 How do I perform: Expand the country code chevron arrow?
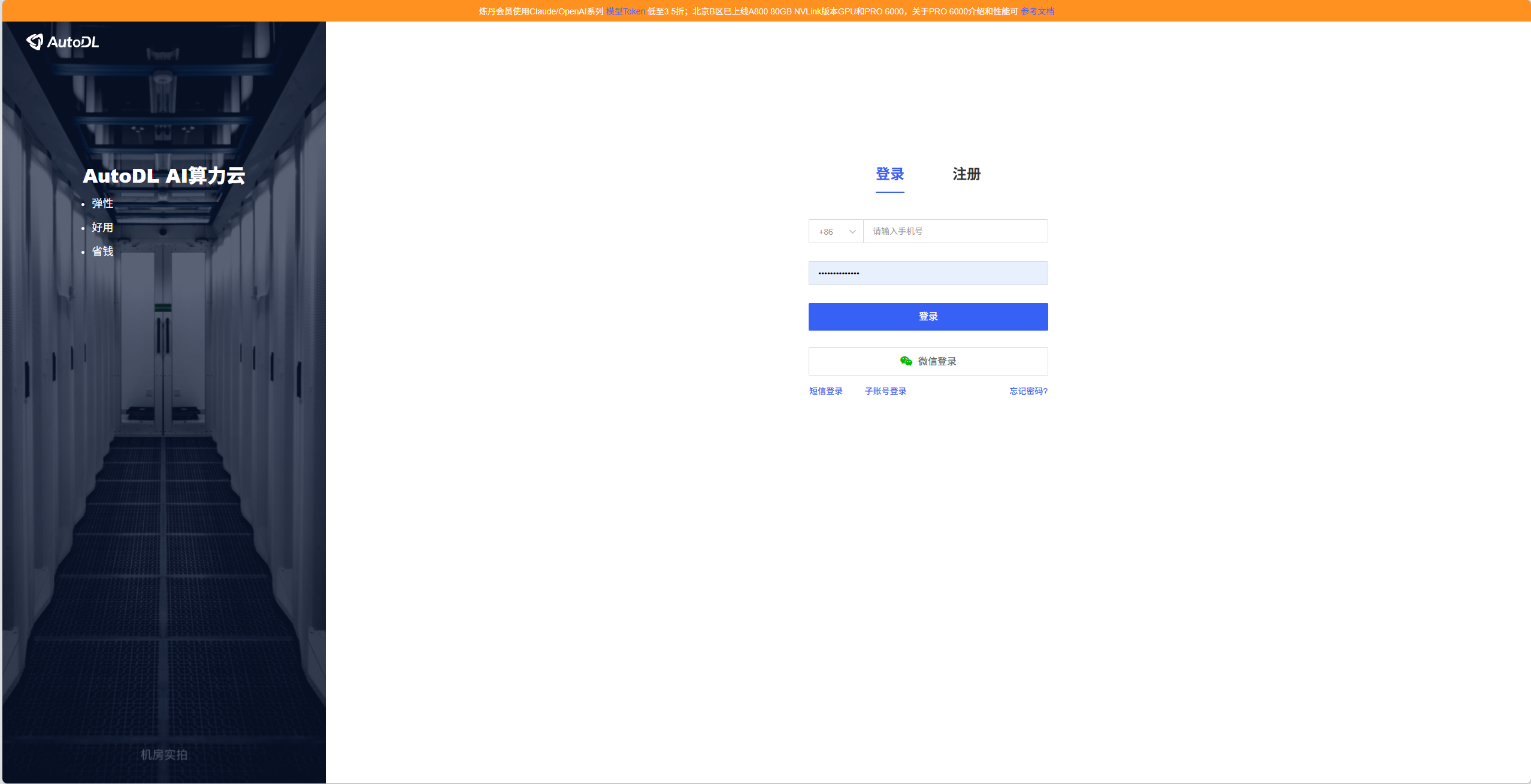[852, 232]
